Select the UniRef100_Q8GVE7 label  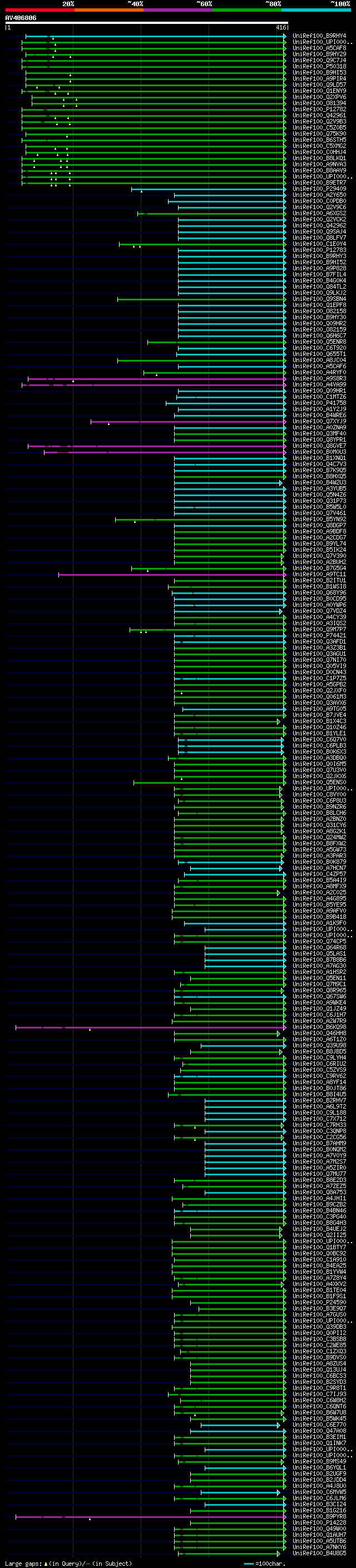[x=319, y=446]
